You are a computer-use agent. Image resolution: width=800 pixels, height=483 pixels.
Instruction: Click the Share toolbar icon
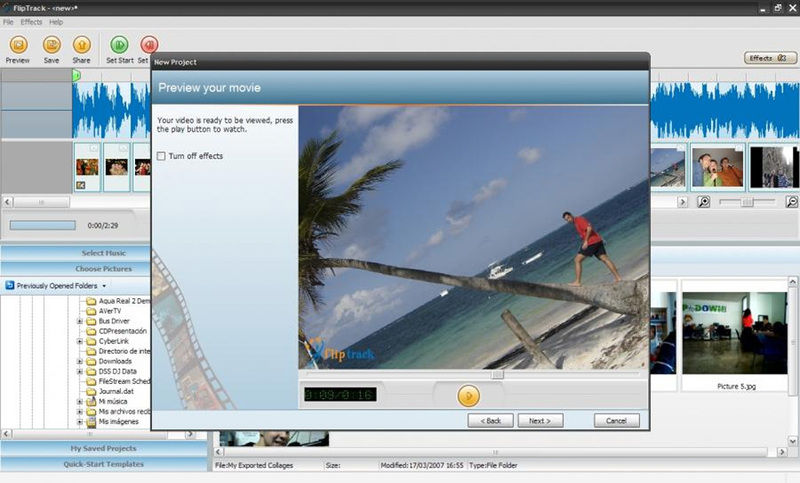click(82, 45)
